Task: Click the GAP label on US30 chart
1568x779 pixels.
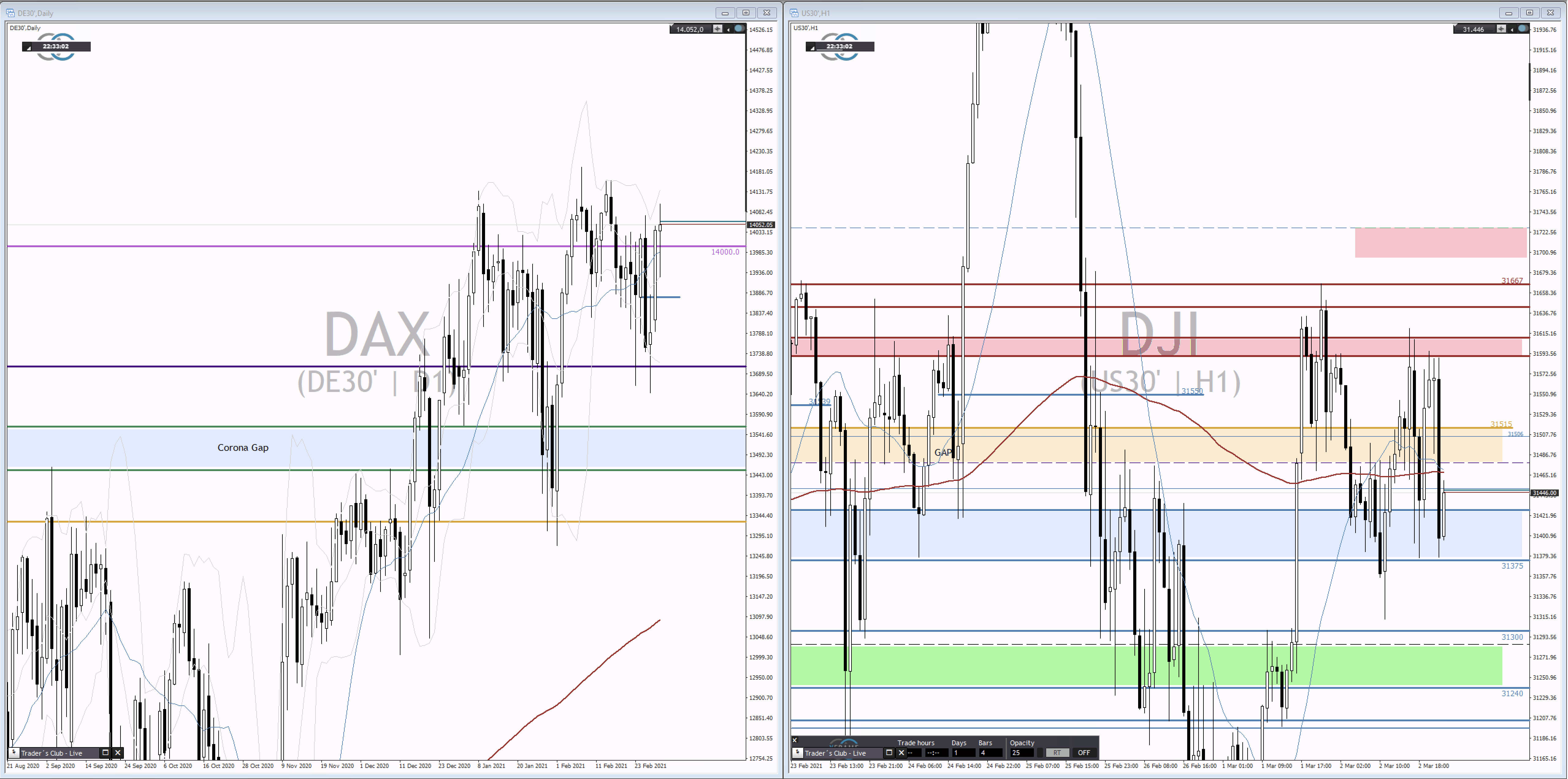Action: 943,453
